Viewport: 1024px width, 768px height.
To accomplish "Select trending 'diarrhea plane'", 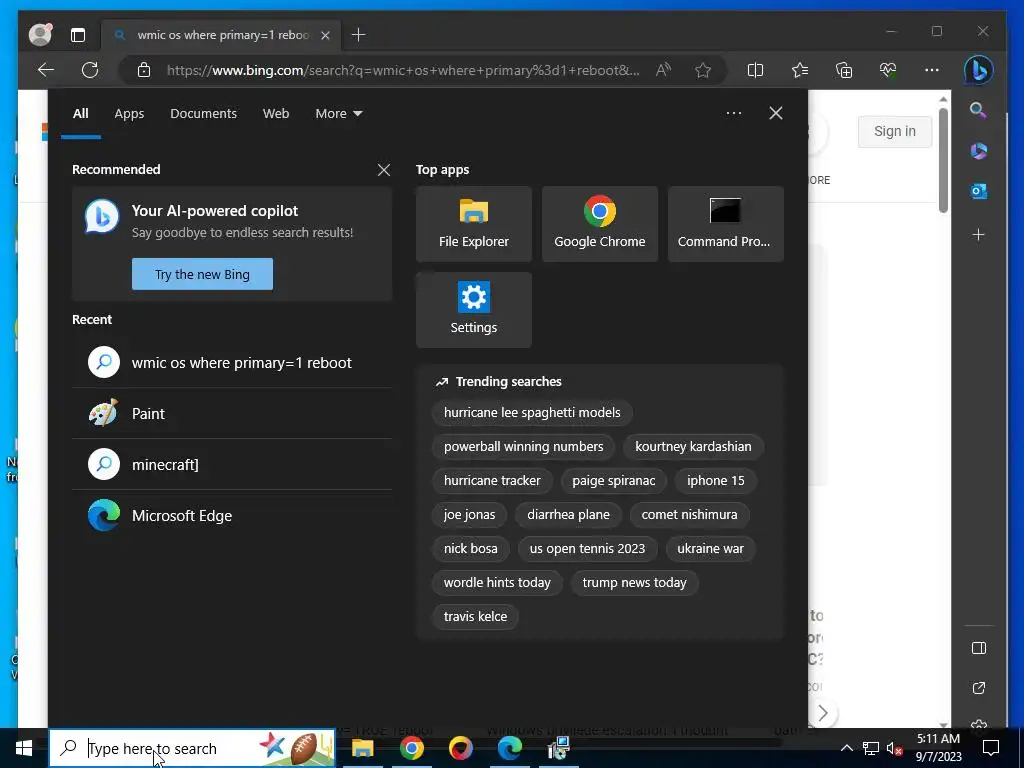I will point(568,515).
